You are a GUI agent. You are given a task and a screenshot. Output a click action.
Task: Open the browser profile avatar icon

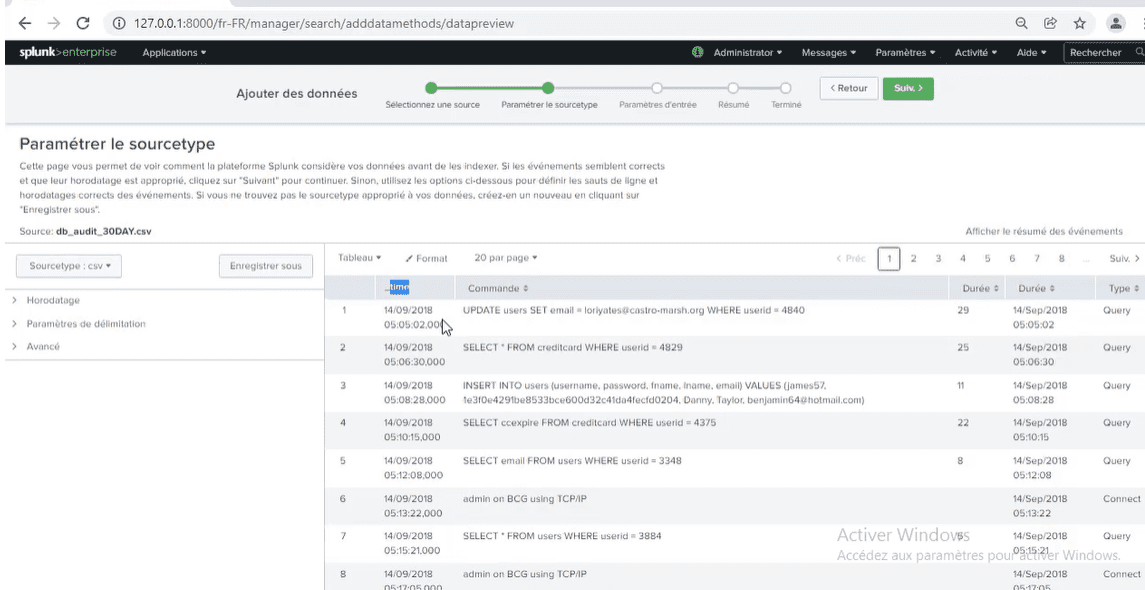[x=1117, y=23]
